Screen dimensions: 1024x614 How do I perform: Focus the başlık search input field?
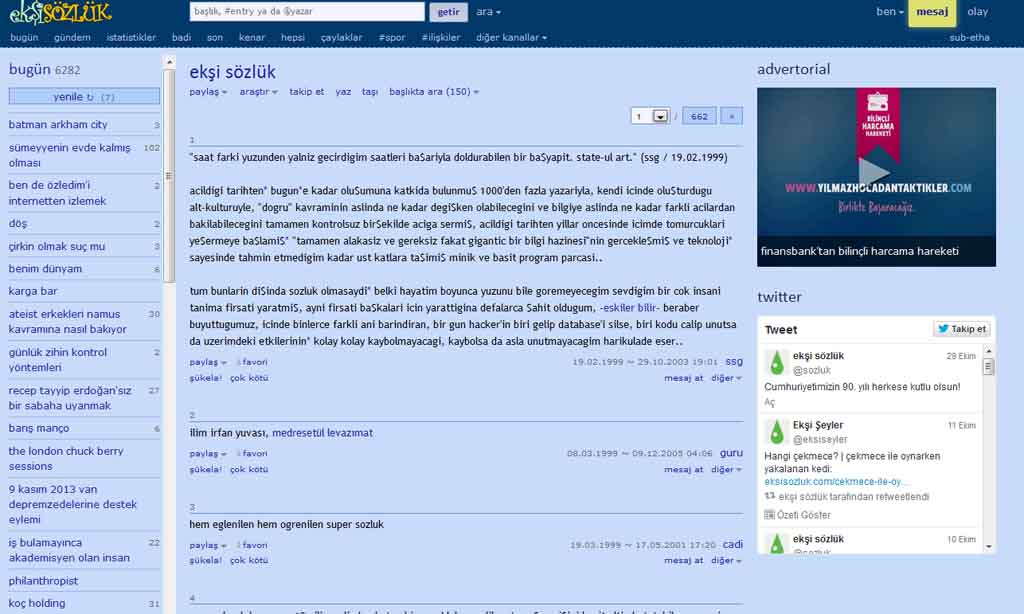[x=307, y=12]
